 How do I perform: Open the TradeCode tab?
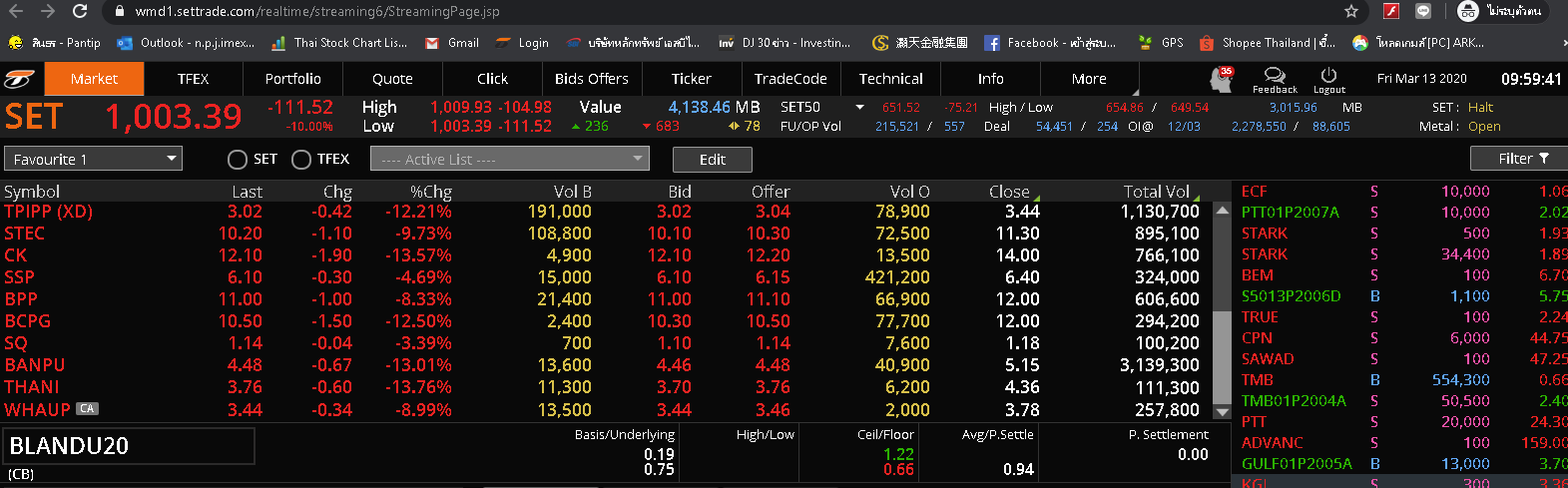tap(790, 79)
